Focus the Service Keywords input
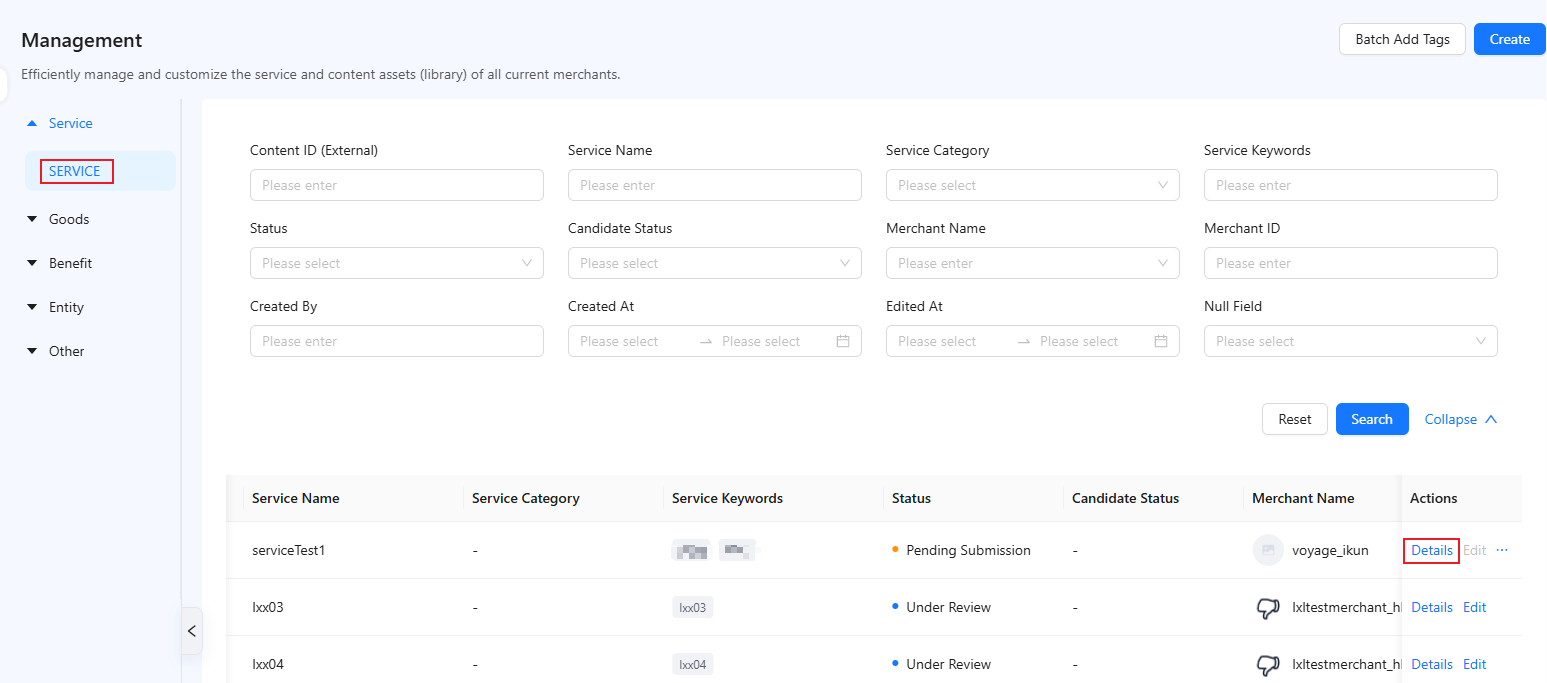This screenshot has width=1547, height=683. pos(1351,185)
